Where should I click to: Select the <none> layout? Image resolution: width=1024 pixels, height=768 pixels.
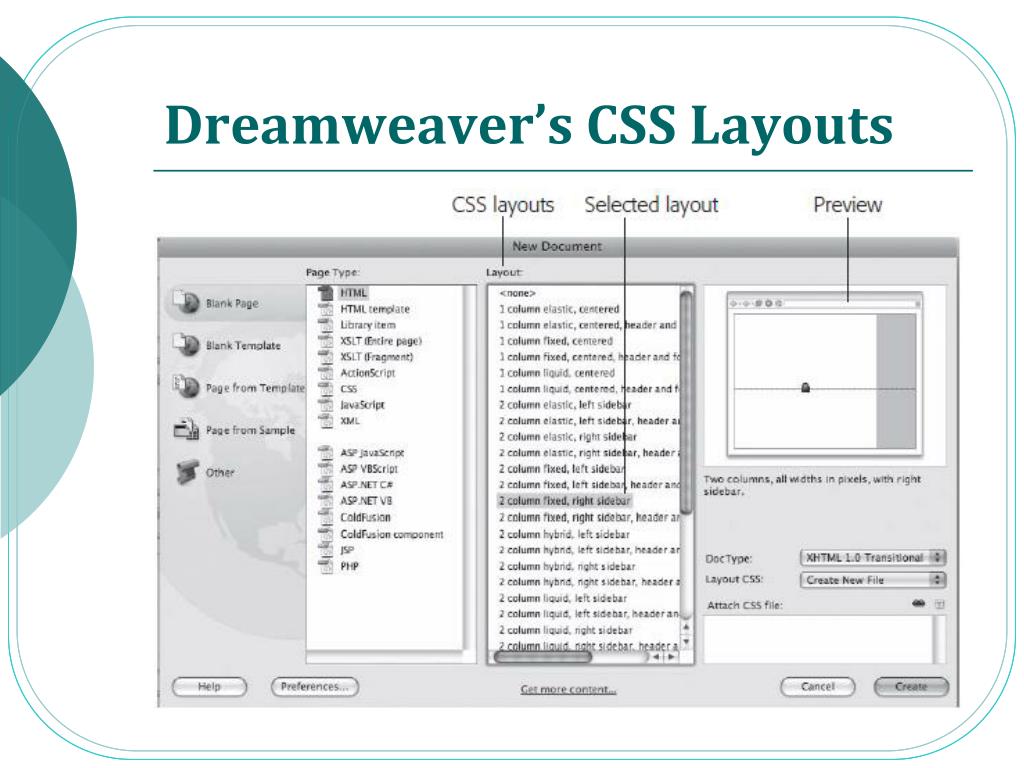[x=517, y=293]
